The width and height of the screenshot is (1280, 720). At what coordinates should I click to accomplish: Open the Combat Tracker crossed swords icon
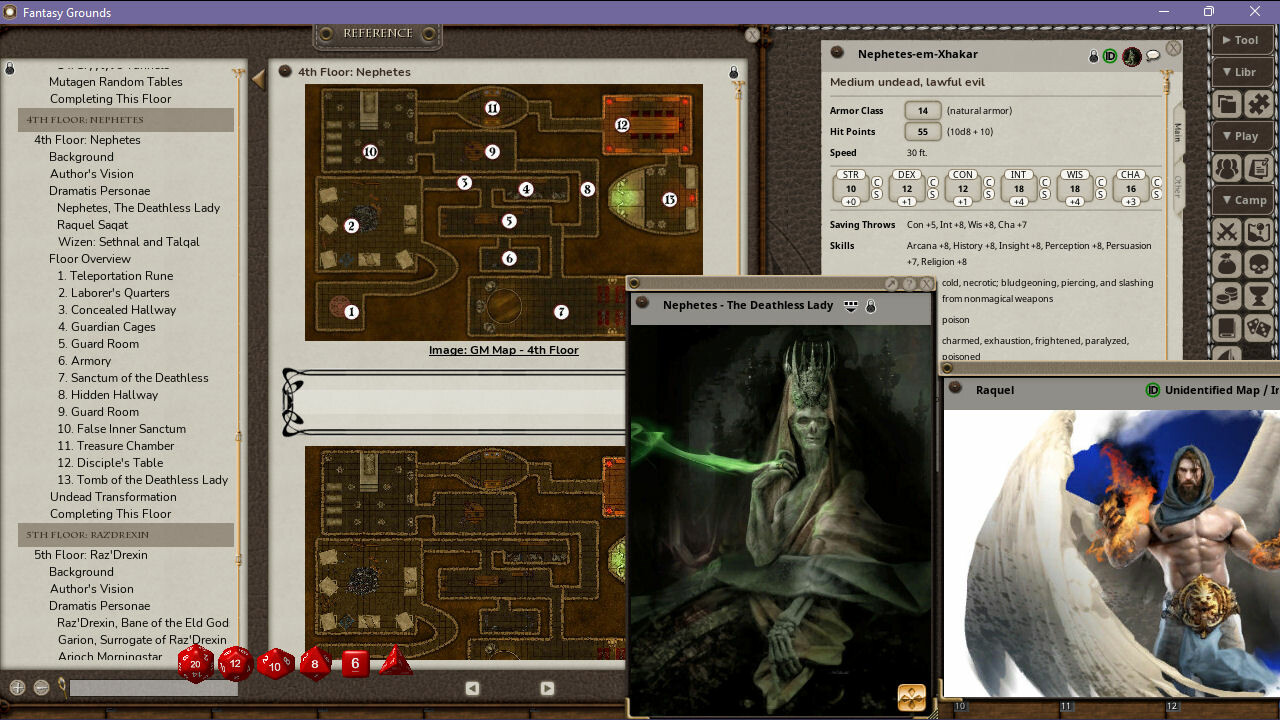point(1227,231)
